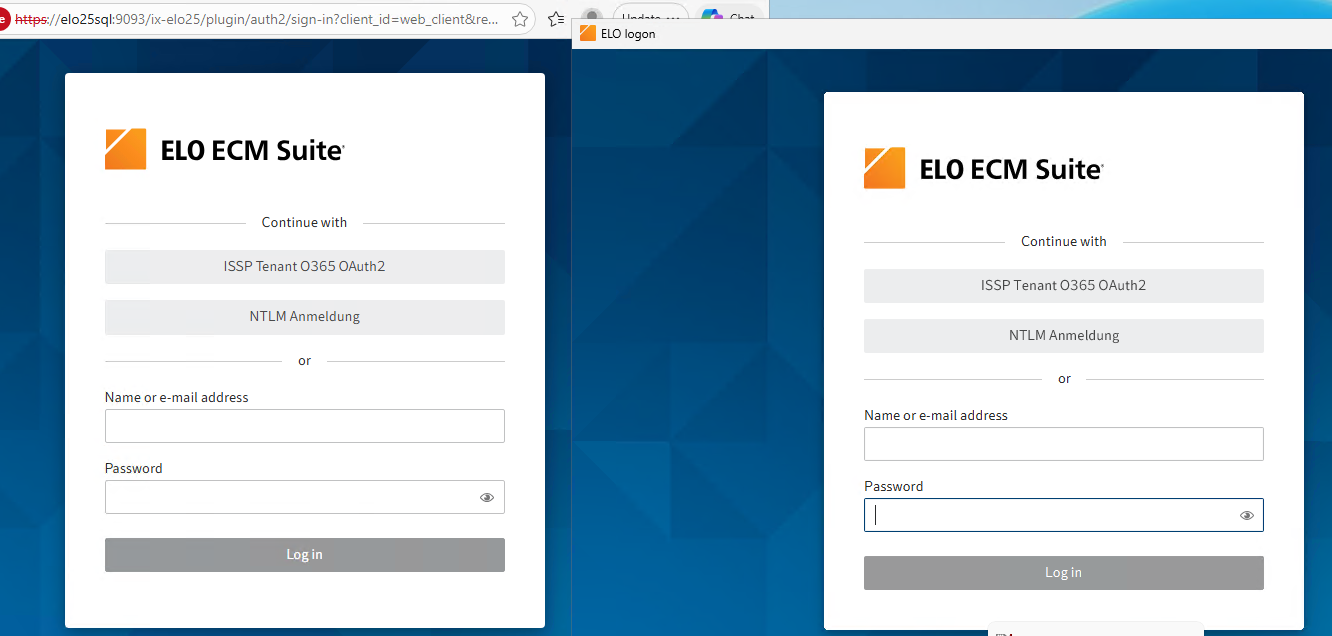Choose ISSP Tenant O365 OAuth2 in browser page
Screen dimensions: 1332x636
pos(304,267)
